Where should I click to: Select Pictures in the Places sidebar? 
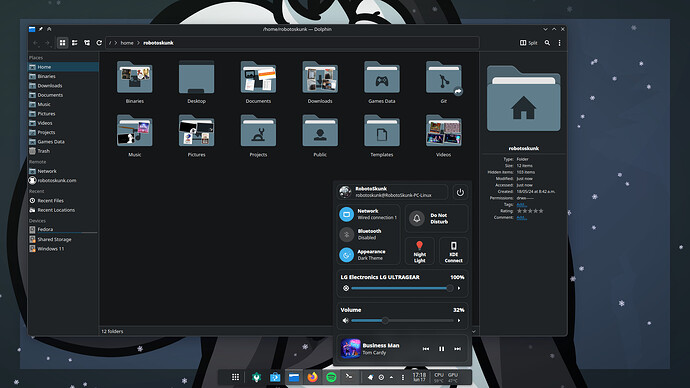click(x=63, y=113)
